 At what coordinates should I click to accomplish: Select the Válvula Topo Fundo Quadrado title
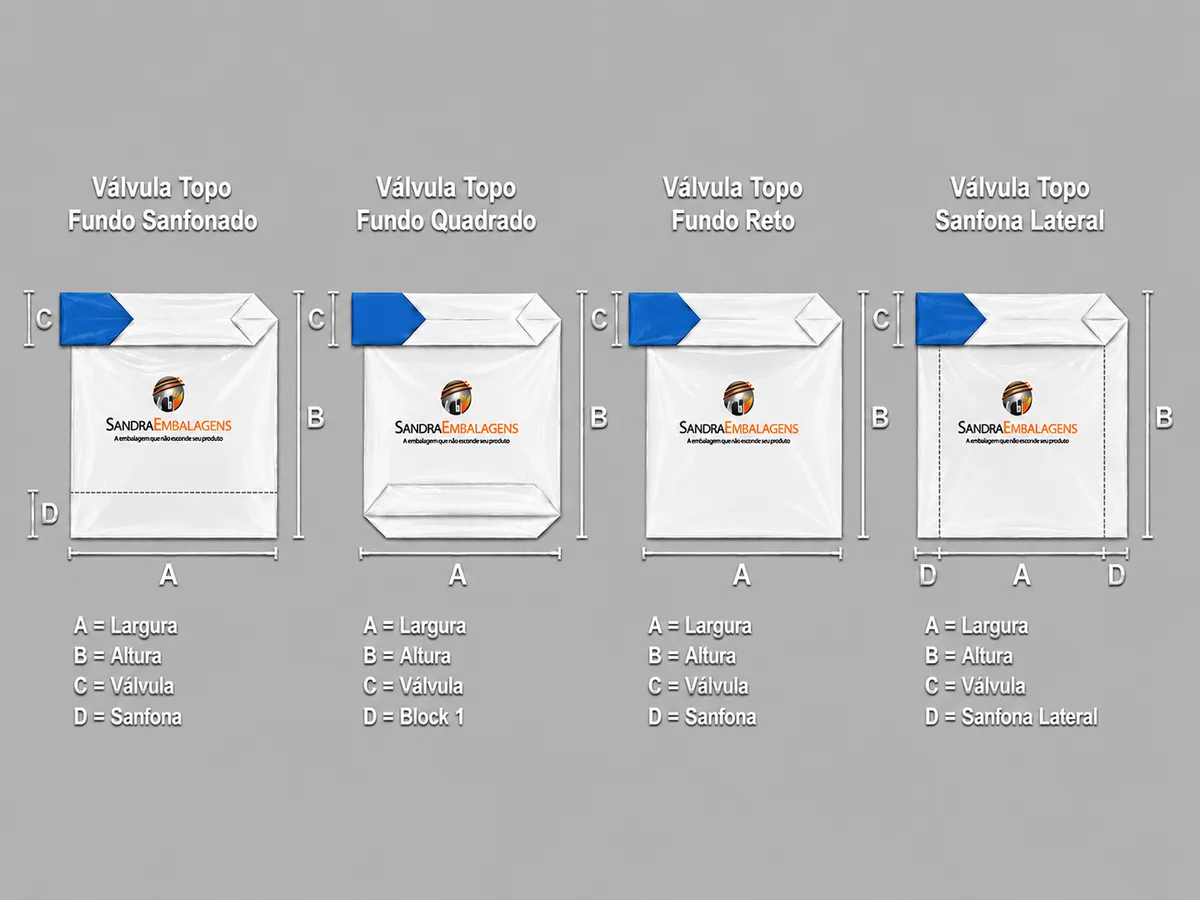[446, 204]
